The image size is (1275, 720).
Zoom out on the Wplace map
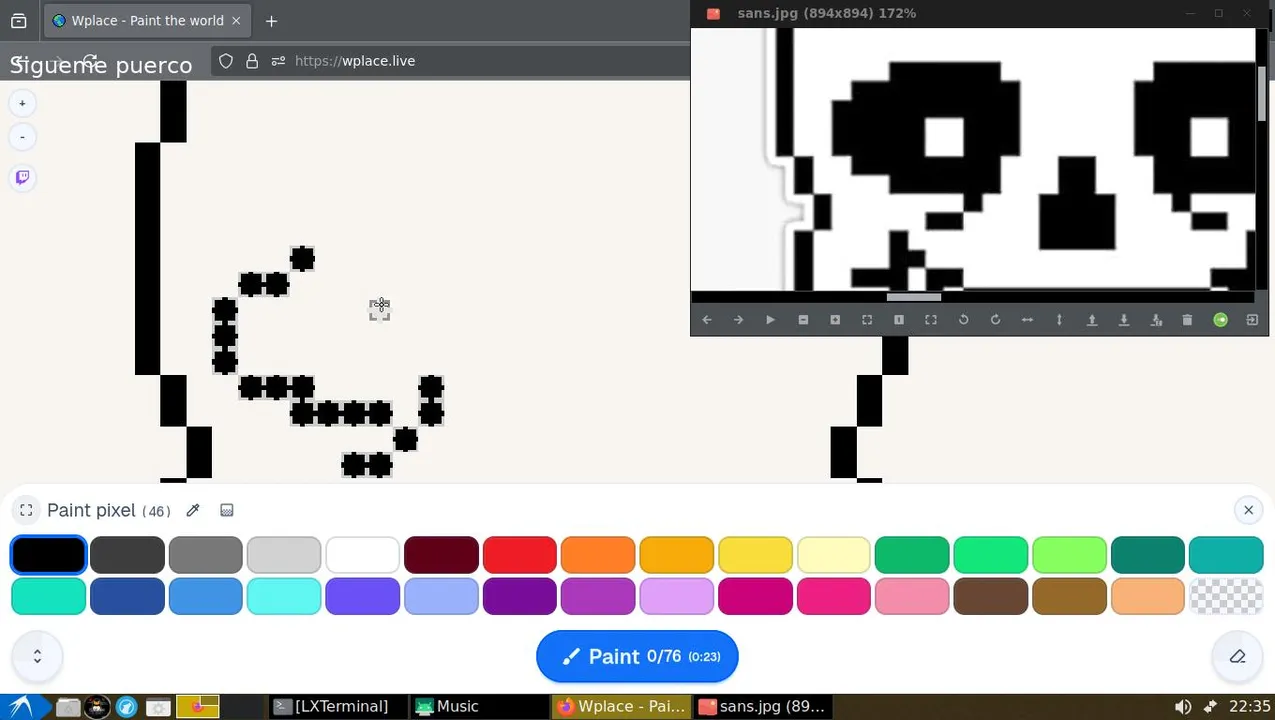[x=22, y=137]
